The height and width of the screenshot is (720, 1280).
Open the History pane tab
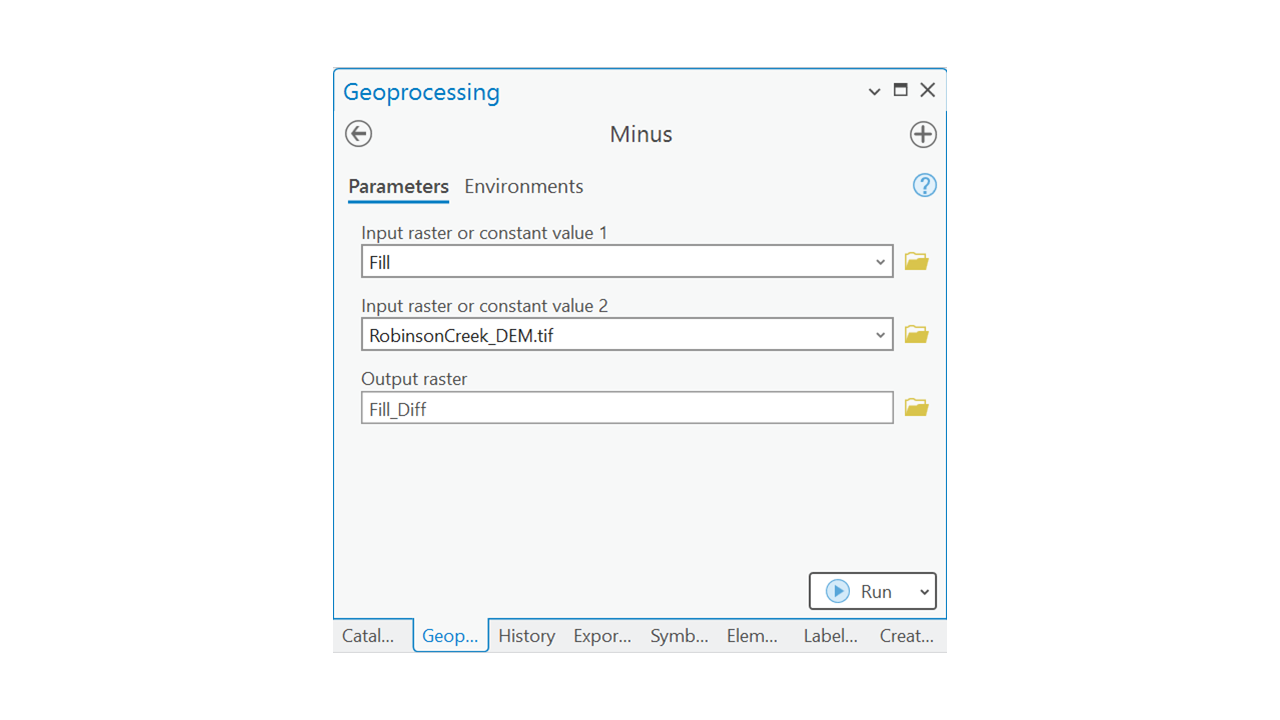point(526,636)
